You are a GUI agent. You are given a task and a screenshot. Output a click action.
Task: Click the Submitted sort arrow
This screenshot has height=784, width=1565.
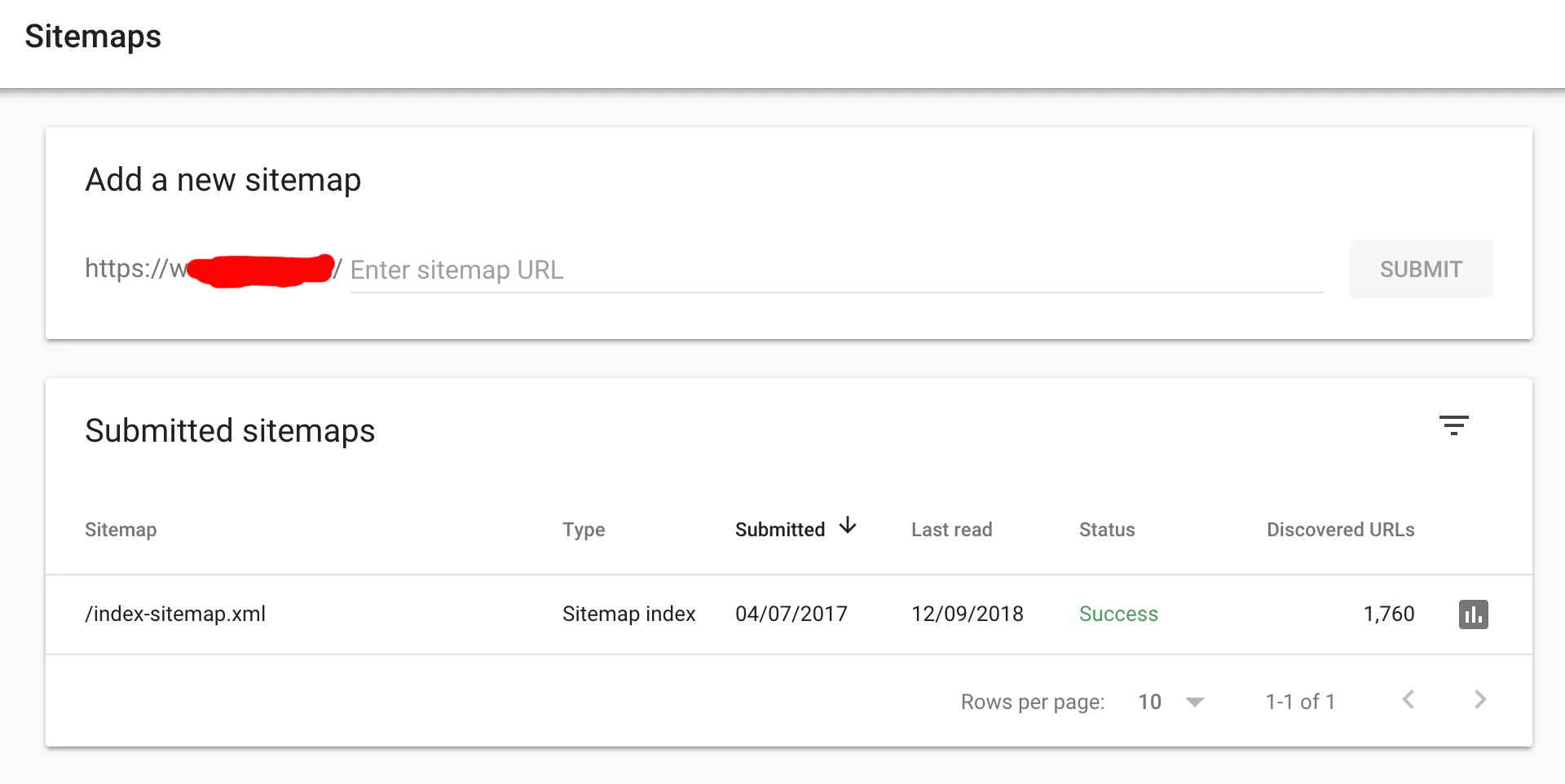click(848, 526)
